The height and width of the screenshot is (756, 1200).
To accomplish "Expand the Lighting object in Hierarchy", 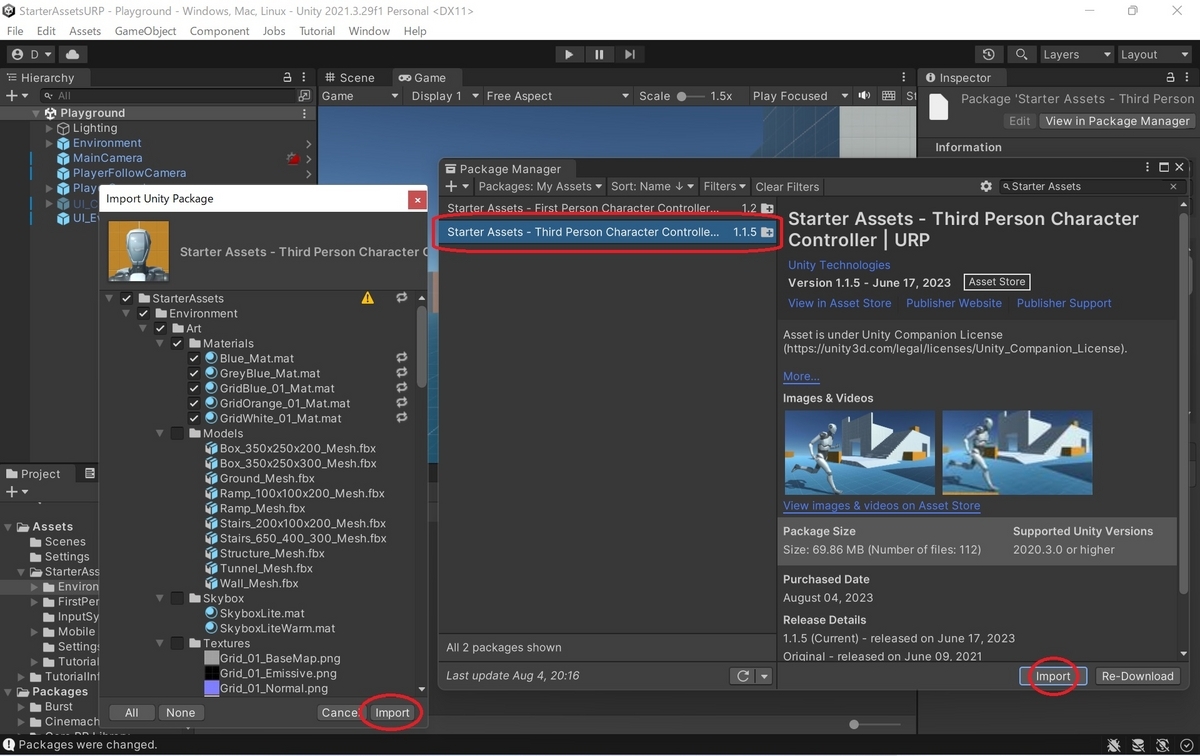I will [x=49, y=128].
